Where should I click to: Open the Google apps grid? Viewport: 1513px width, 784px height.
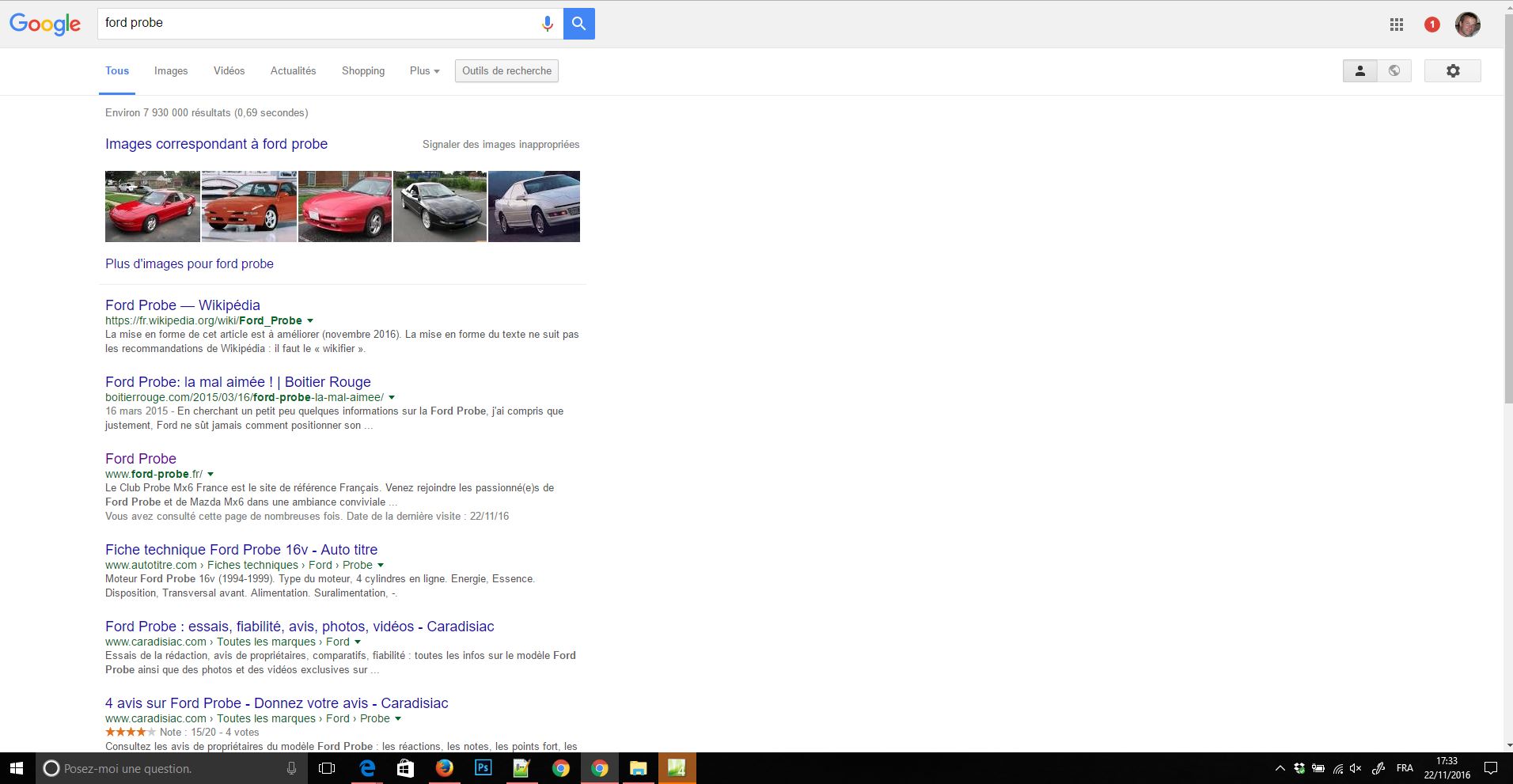(1397, 25)
